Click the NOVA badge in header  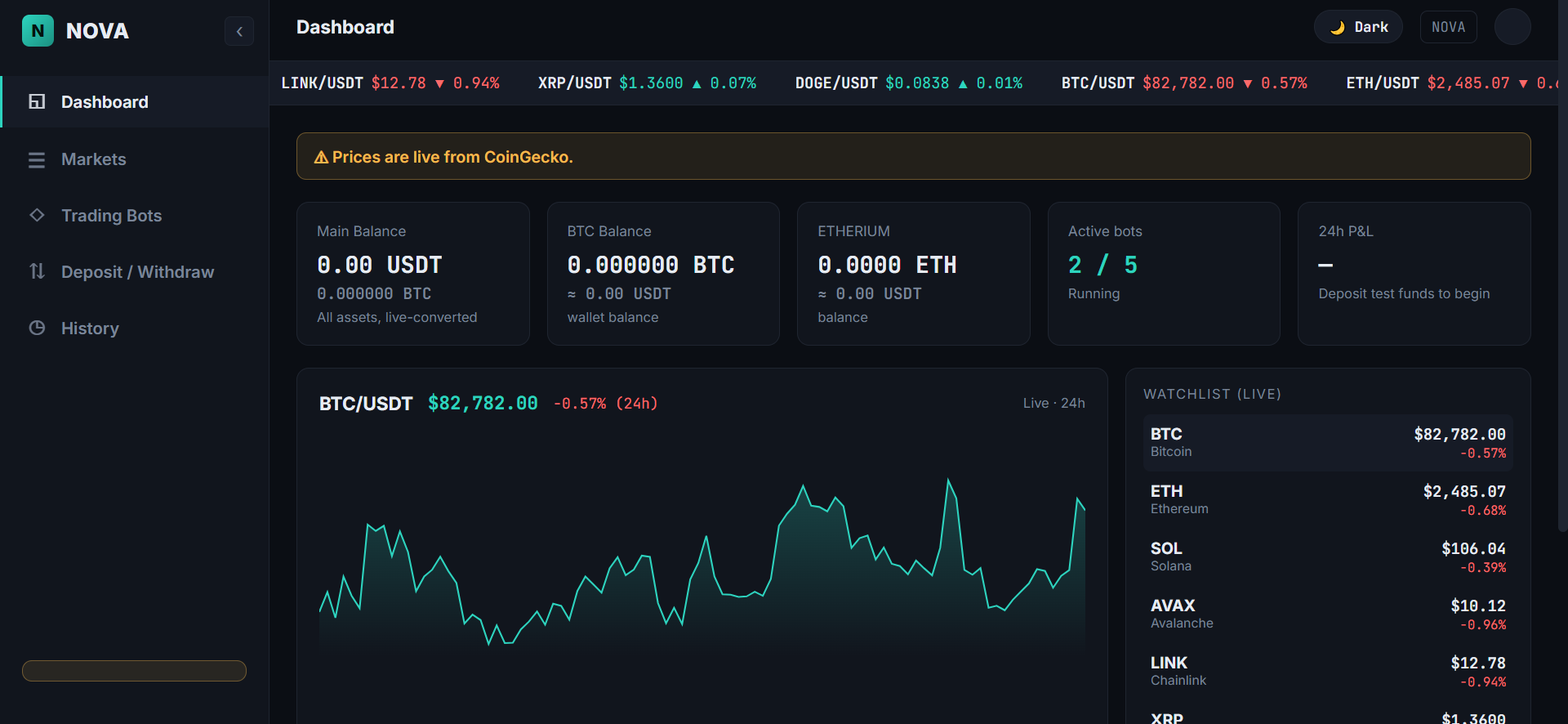point(1449,27)
